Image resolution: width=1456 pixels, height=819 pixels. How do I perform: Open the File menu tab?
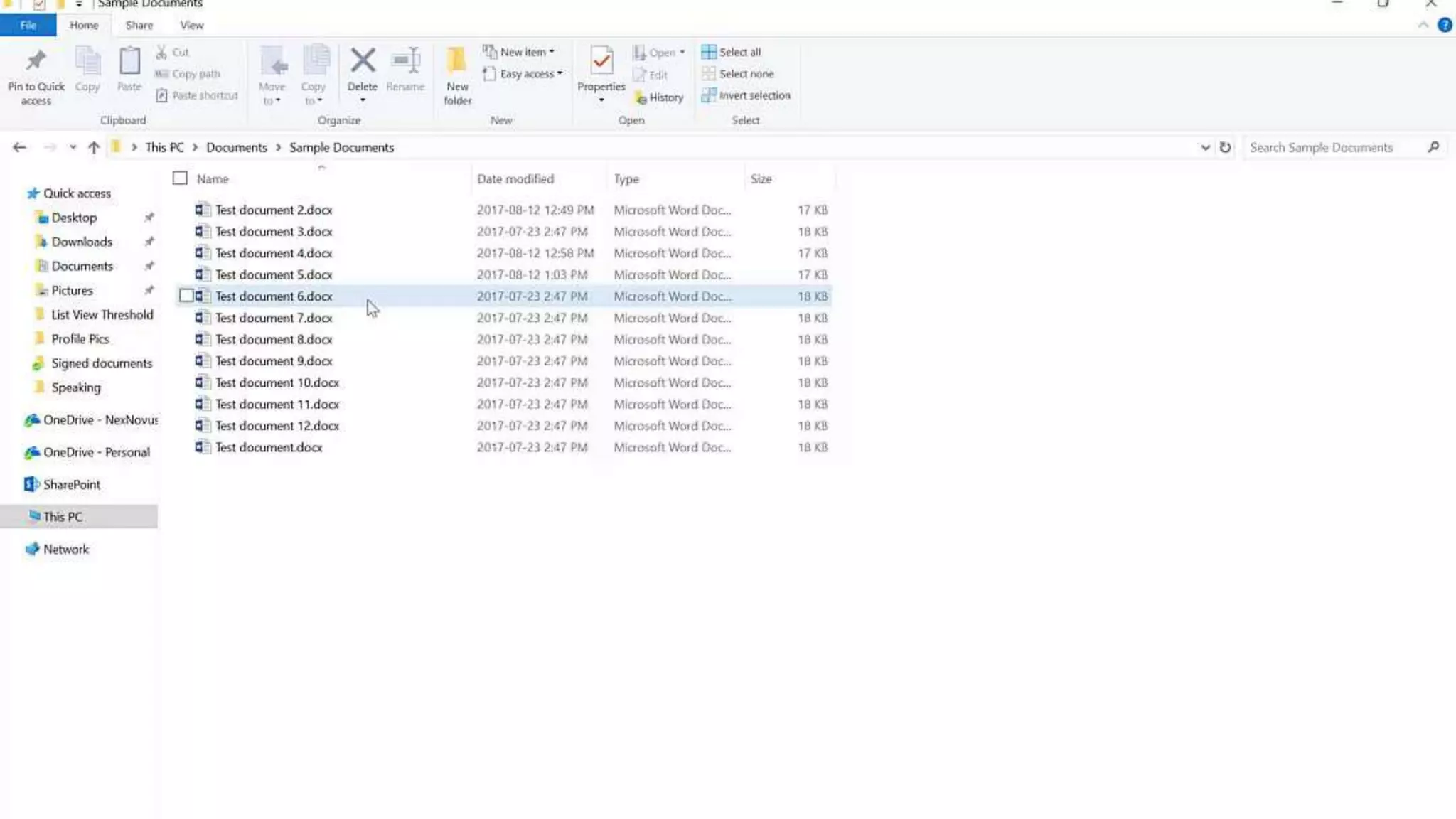pyautogui.click(x=28, y=25)
